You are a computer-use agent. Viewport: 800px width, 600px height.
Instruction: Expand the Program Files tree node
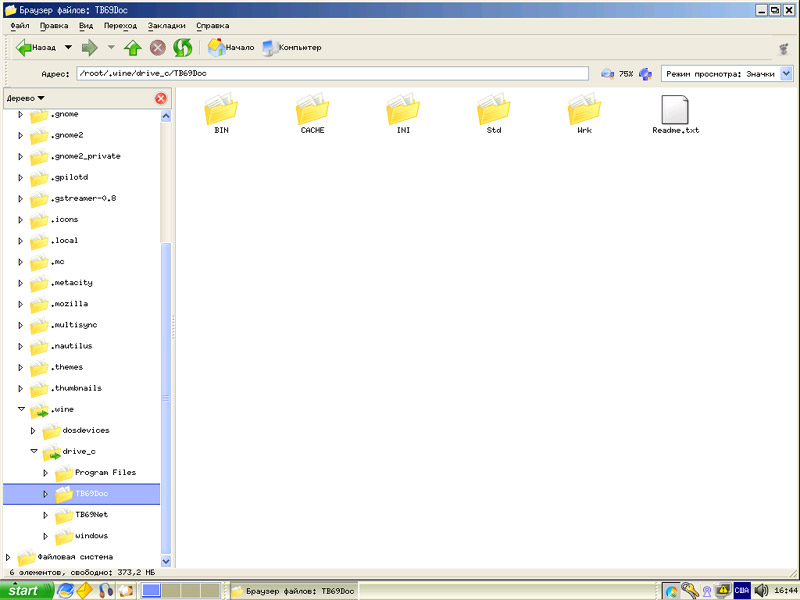[x=45, y=473]
